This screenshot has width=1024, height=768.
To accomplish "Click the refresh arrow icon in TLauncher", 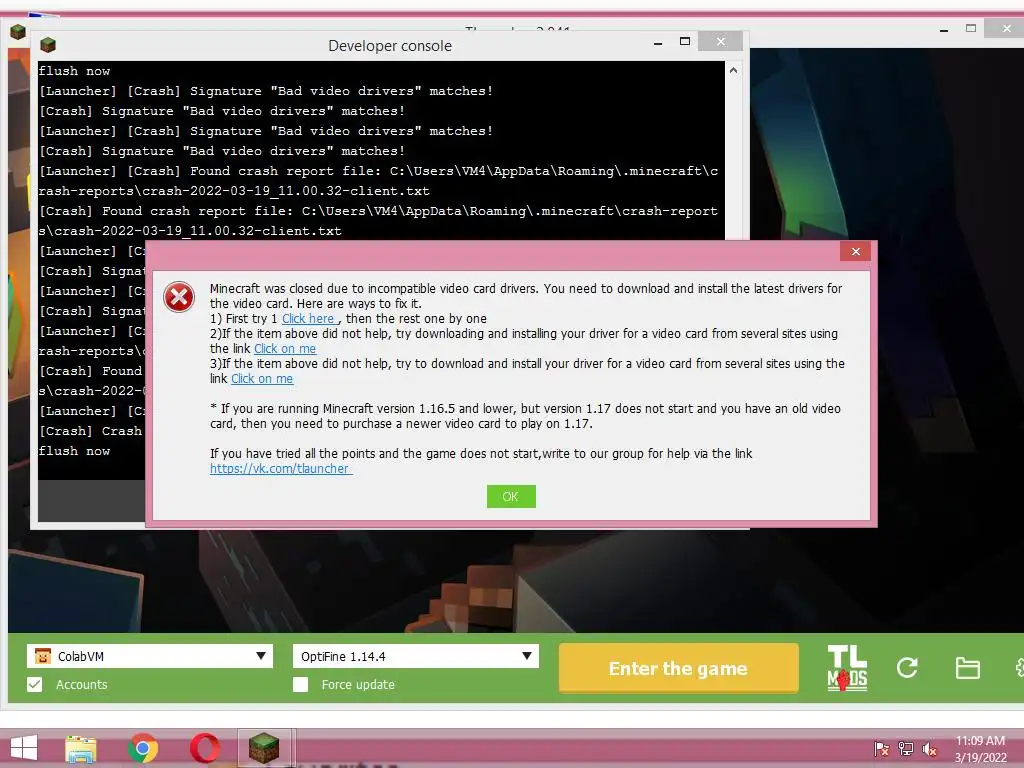I will click(x=907, y=667).
